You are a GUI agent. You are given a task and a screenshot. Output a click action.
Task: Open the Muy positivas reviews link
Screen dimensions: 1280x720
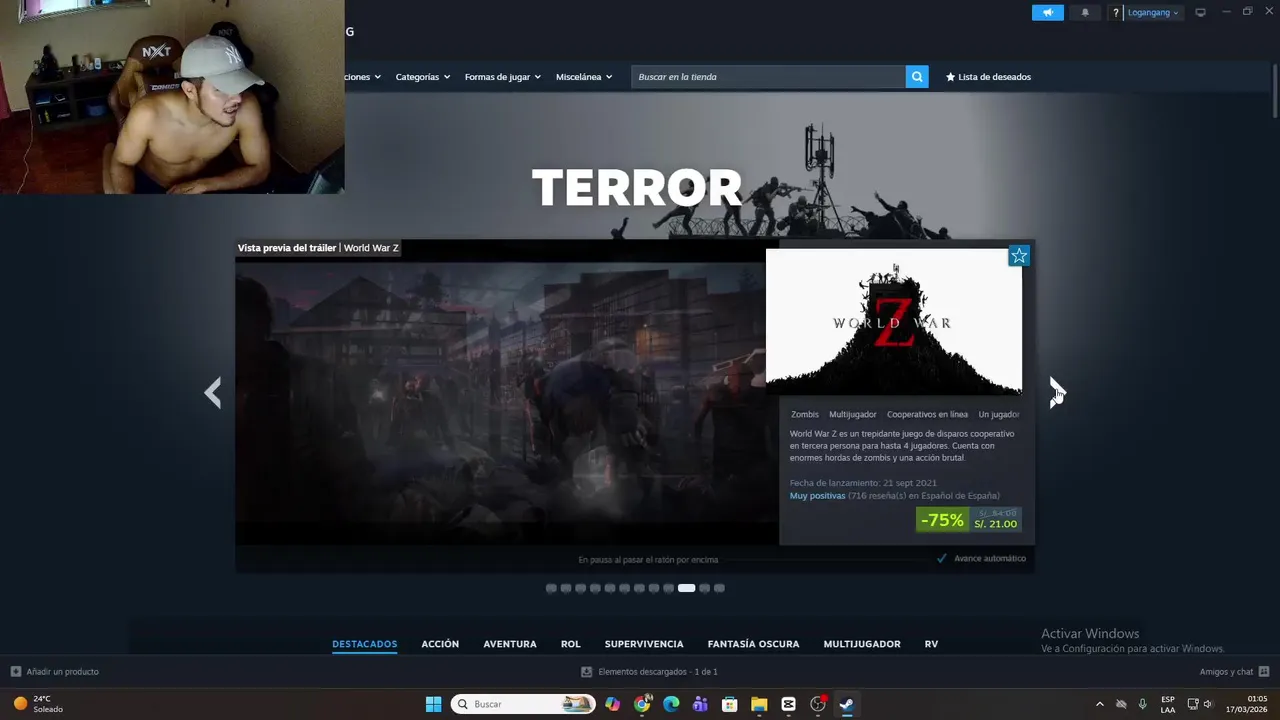[x=817, y=496]
